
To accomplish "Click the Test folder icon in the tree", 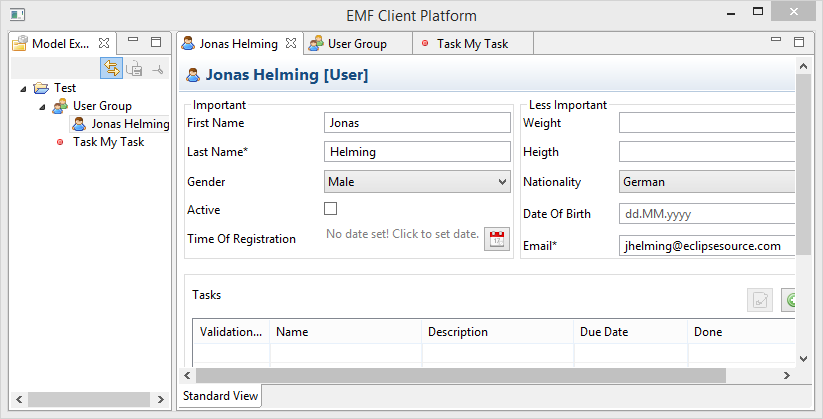I will tap(41, 88).
